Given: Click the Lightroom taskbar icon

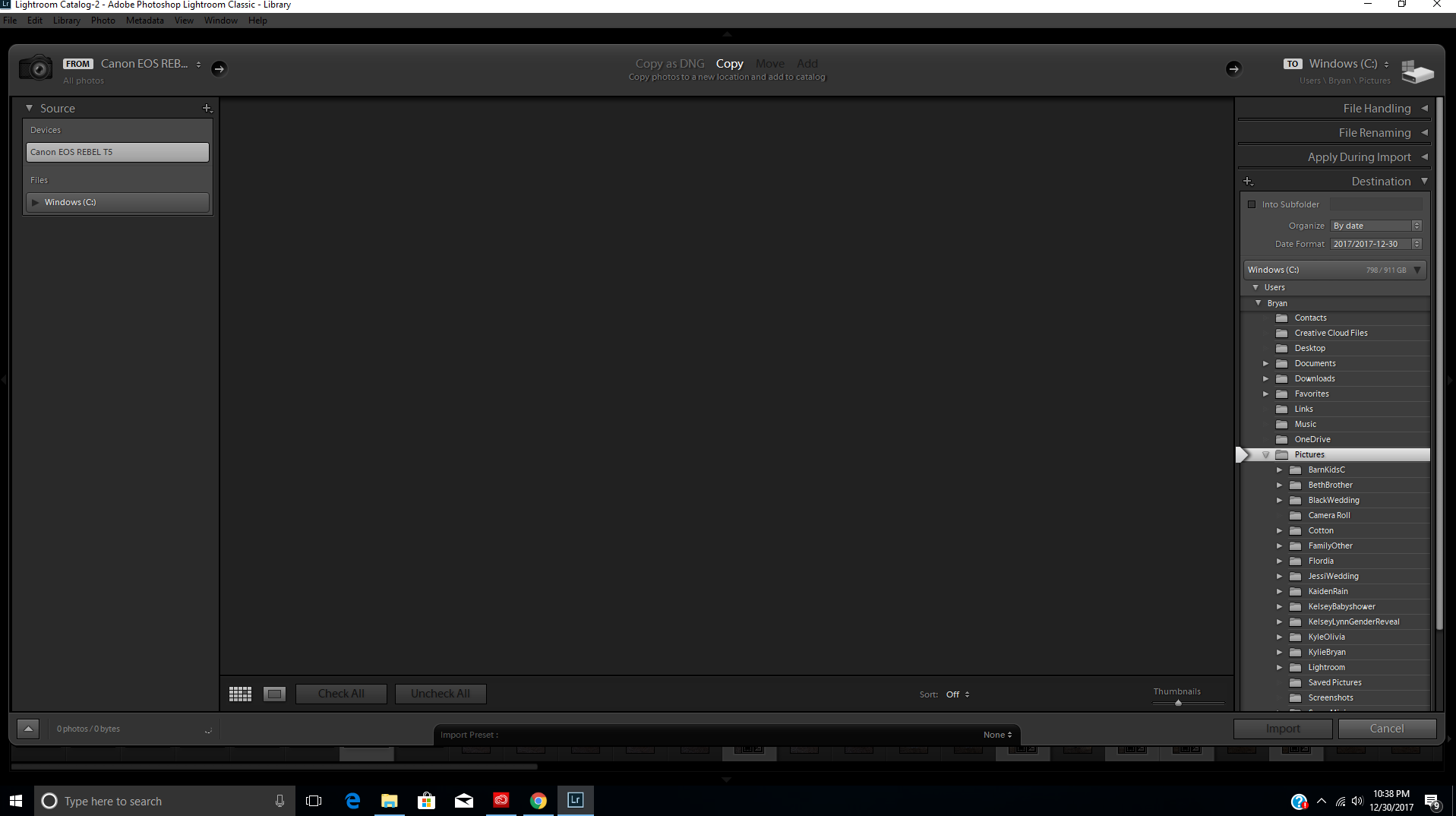Looking at the screenshot, I should tap(576, 801).
